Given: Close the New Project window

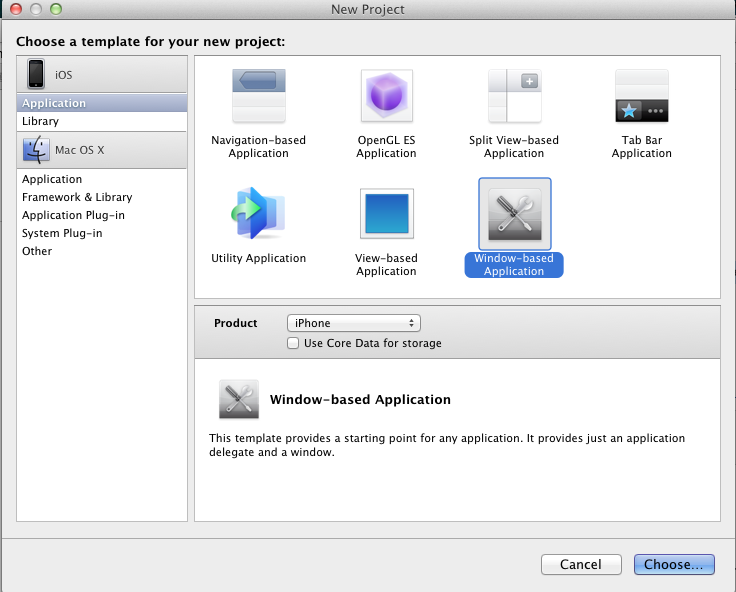Looking at the screenshot, I should click(x=16, y=9).
